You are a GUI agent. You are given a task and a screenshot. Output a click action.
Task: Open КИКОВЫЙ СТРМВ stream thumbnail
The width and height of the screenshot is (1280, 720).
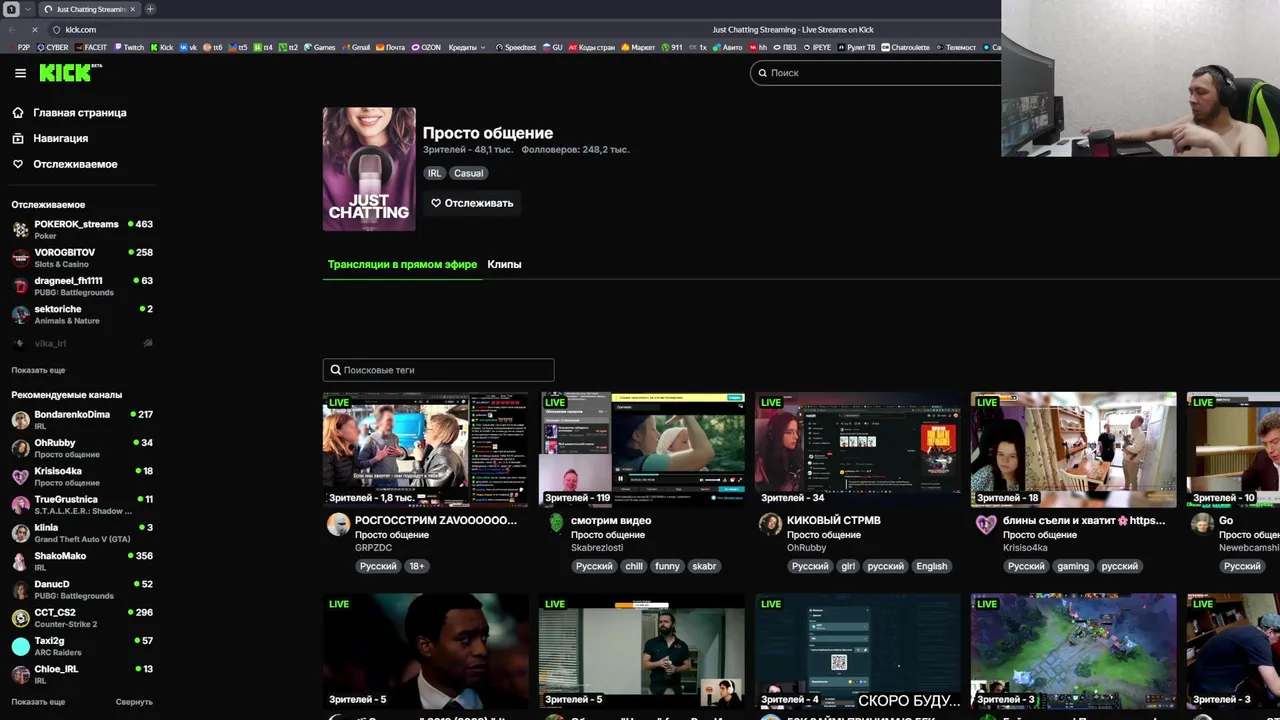point(858,450)
